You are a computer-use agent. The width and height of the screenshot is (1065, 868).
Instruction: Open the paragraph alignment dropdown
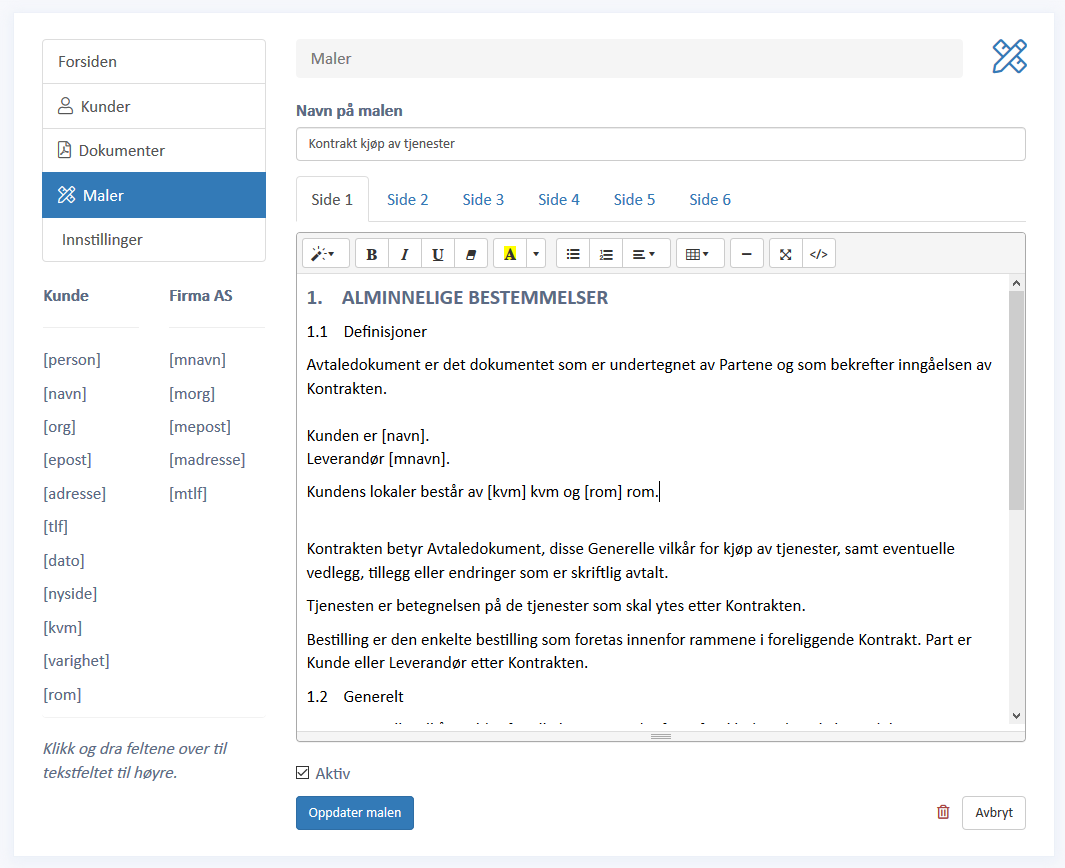pyautogui.click(x=645, y=254)
